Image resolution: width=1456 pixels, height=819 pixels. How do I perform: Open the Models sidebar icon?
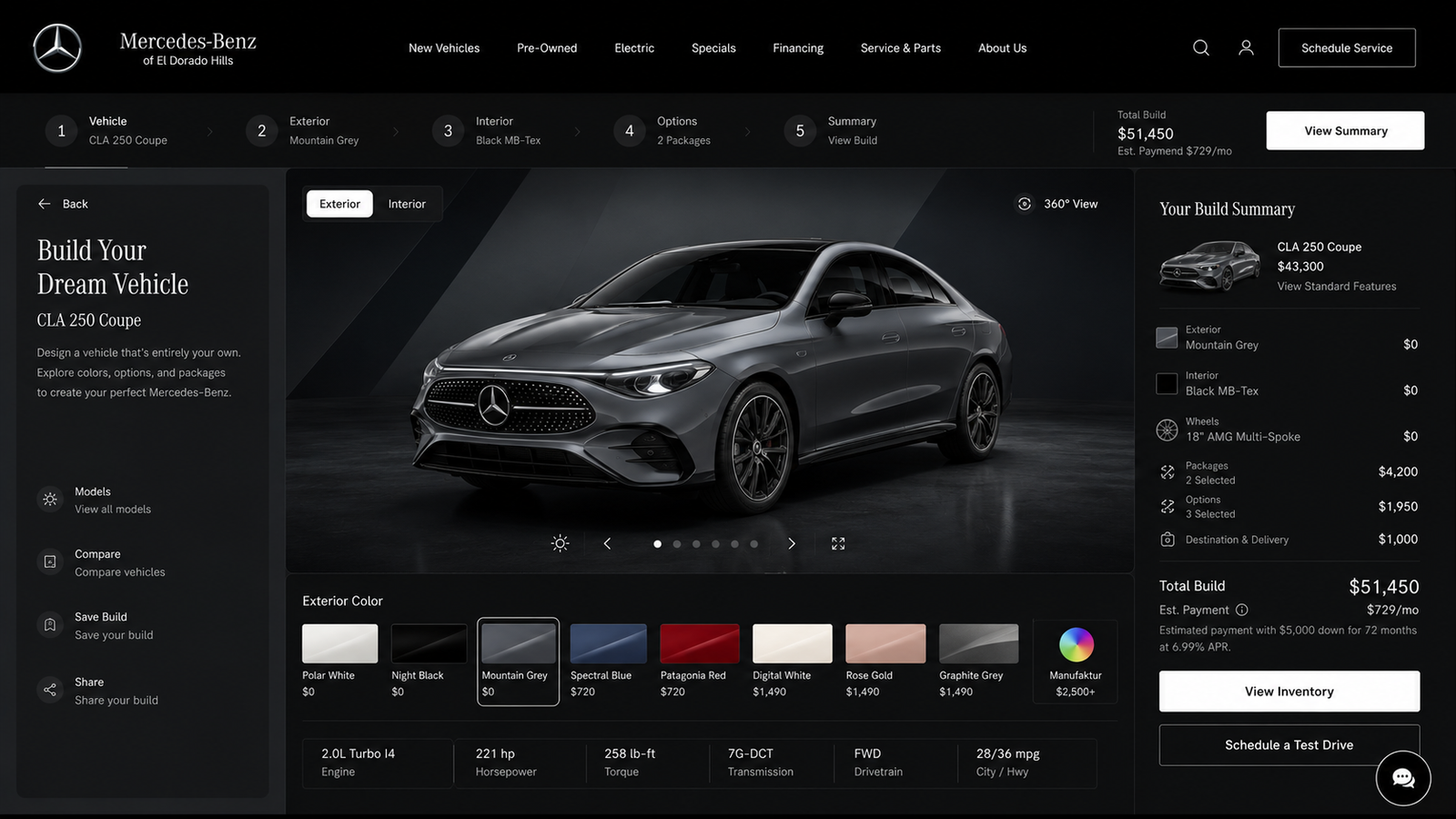click(x=50, y=500)
